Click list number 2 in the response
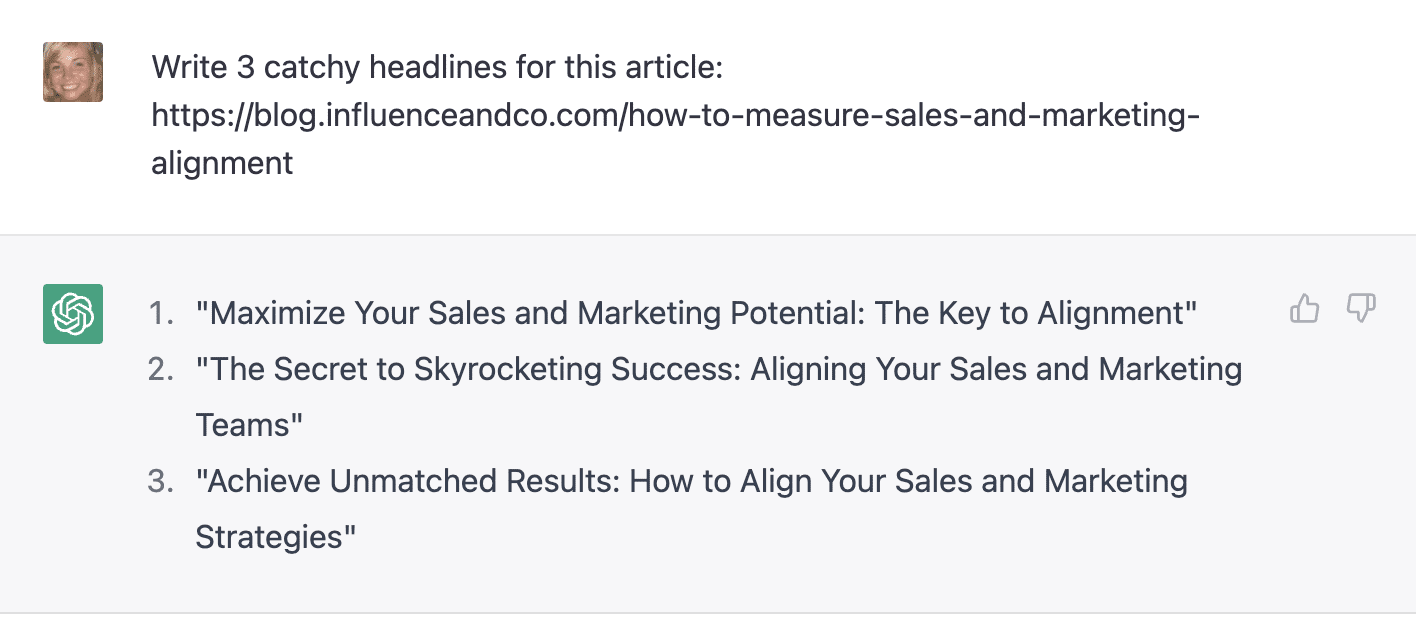Image resolution: width=1416 pixels, height=630 pixels. [161, 370]
